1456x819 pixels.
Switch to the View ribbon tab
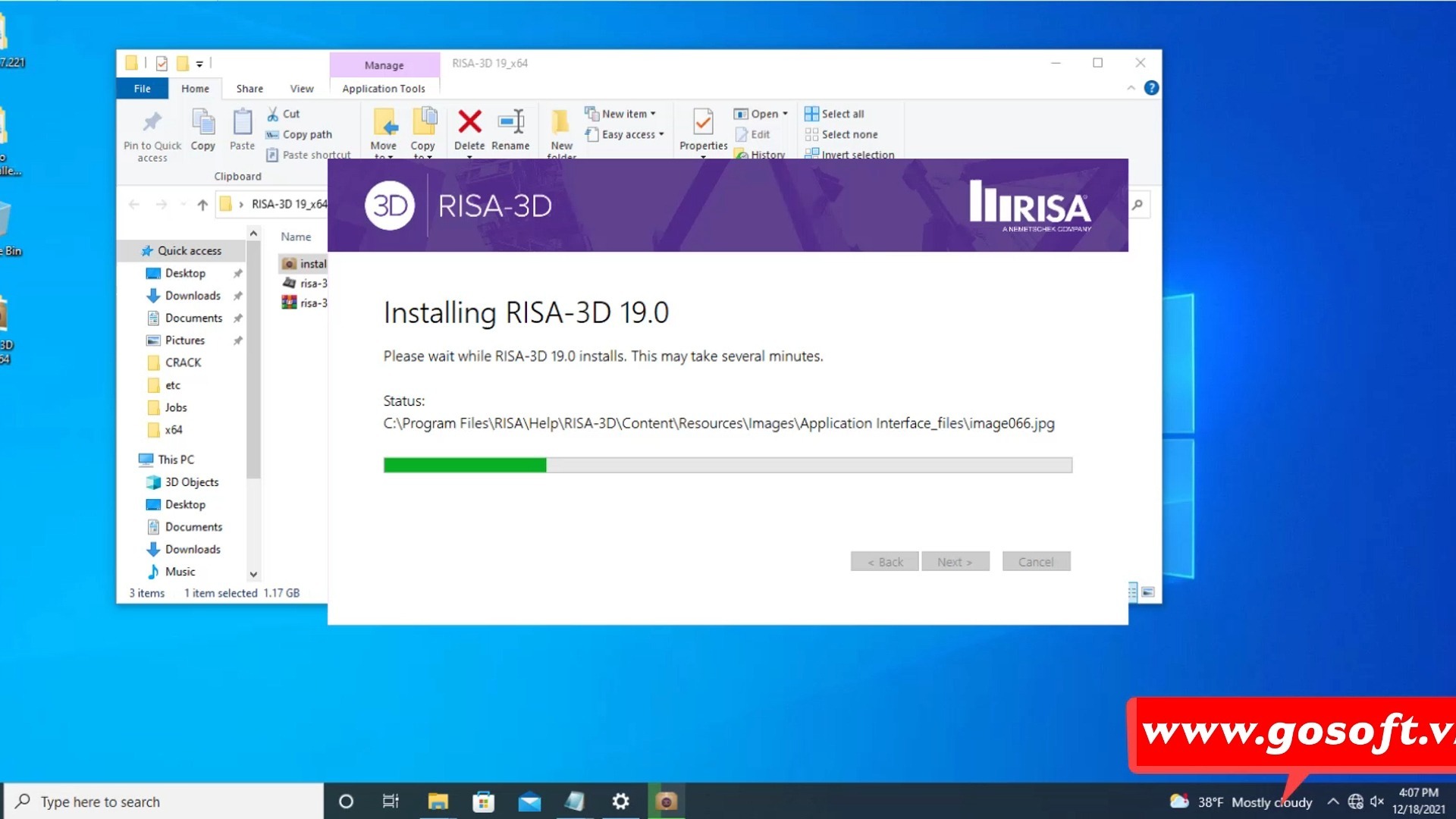(x=302, y=88)
